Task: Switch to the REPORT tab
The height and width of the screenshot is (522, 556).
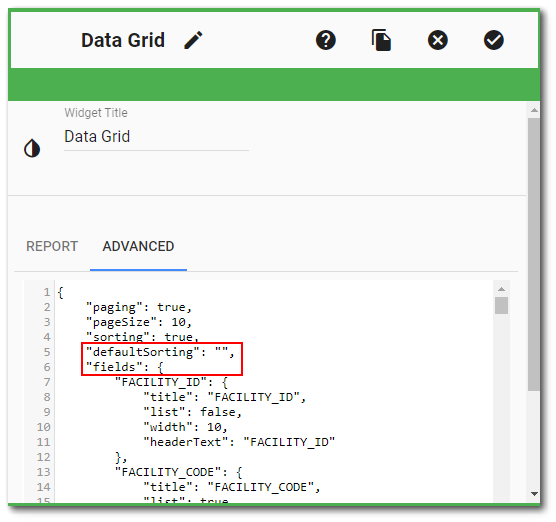Action: point(52,246)
